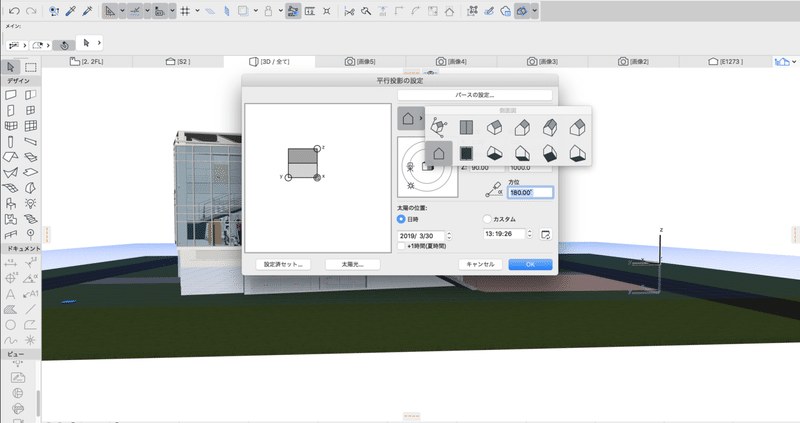Click the Undo arrow in the top toolbar
This screenshot has height=423, width=800.
tap(14, 11)
